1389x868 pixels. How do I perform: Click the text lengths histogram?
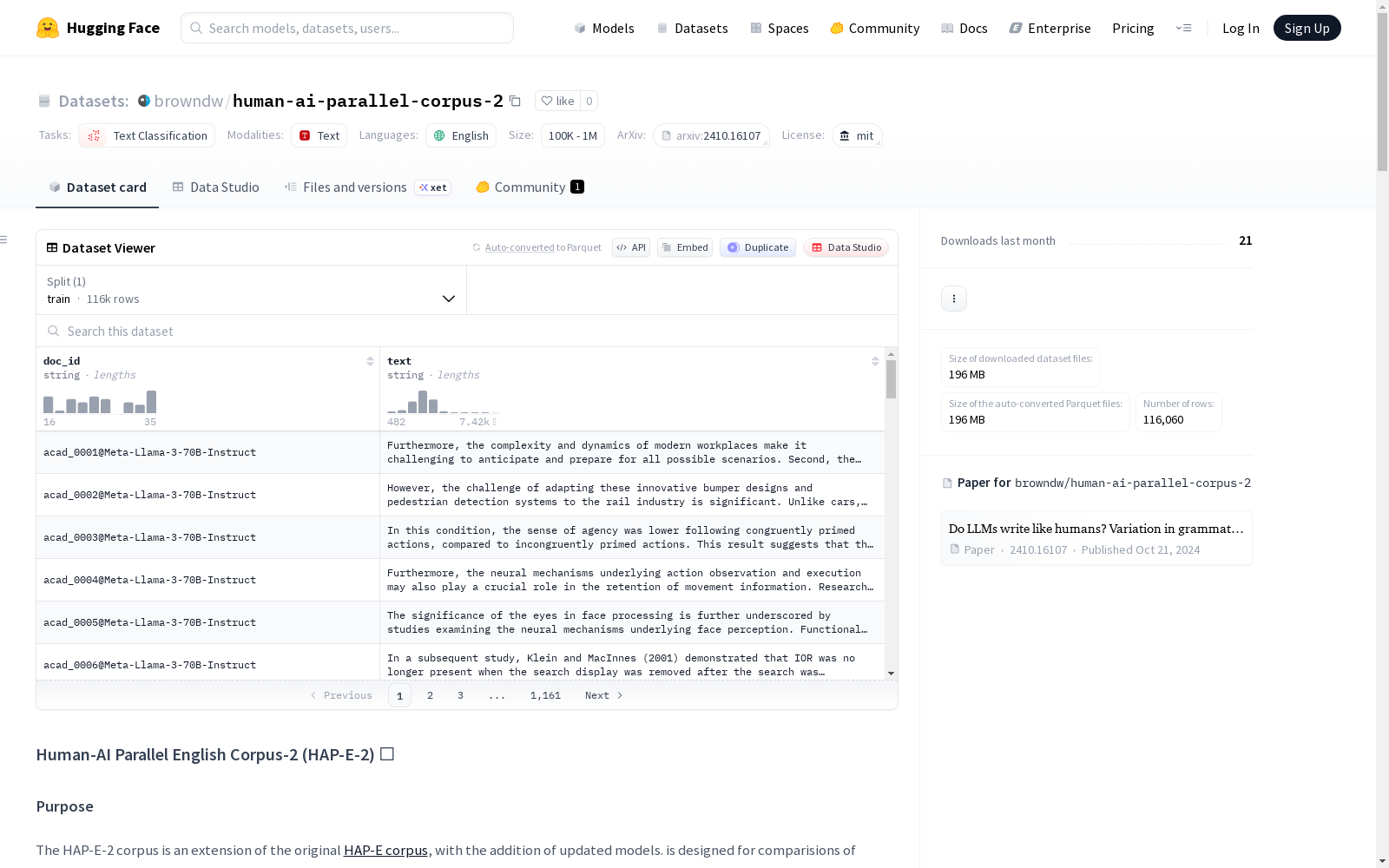pyautogui.click(x=443, y=402)
